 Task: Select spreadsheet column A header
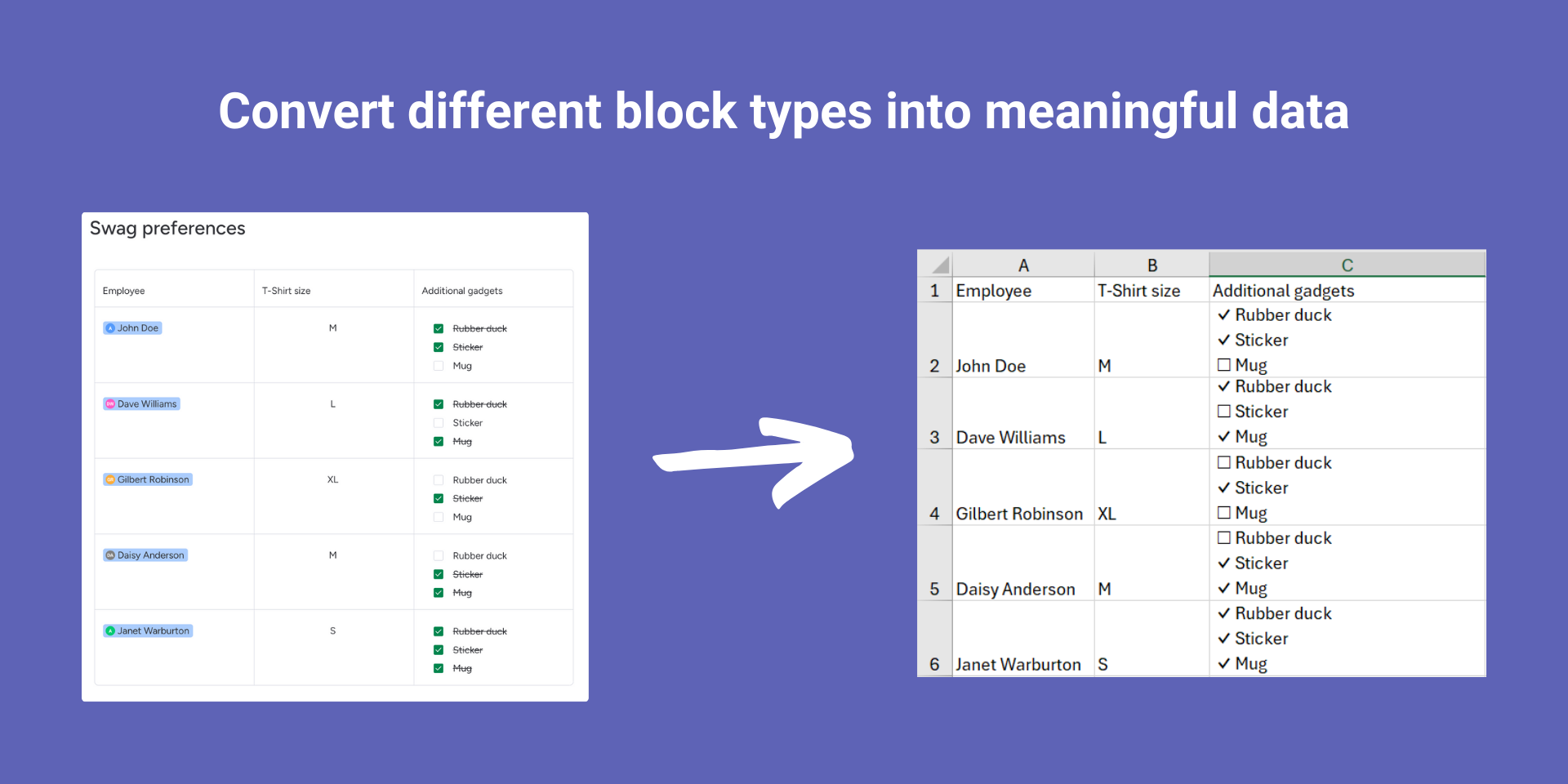(1023, 265)
